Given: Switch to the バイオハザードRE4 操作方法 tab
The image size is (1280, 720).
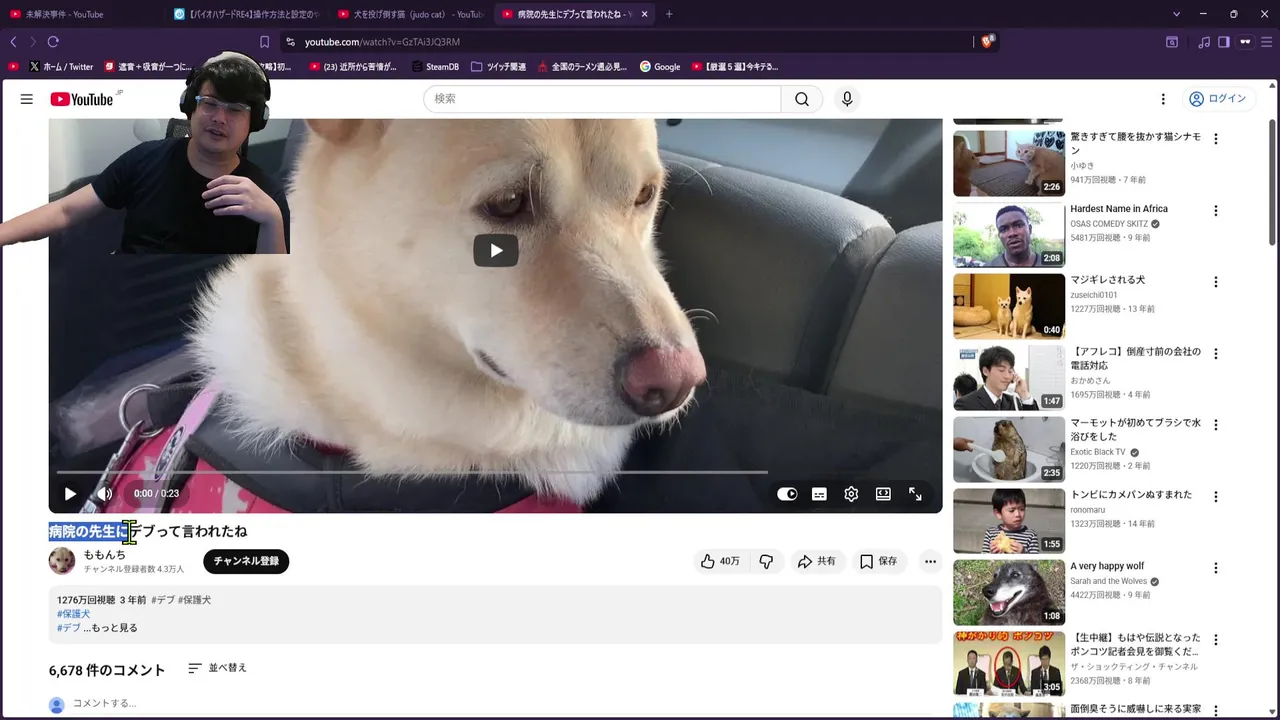Looking at the screenshot, I should coord(246,14).
